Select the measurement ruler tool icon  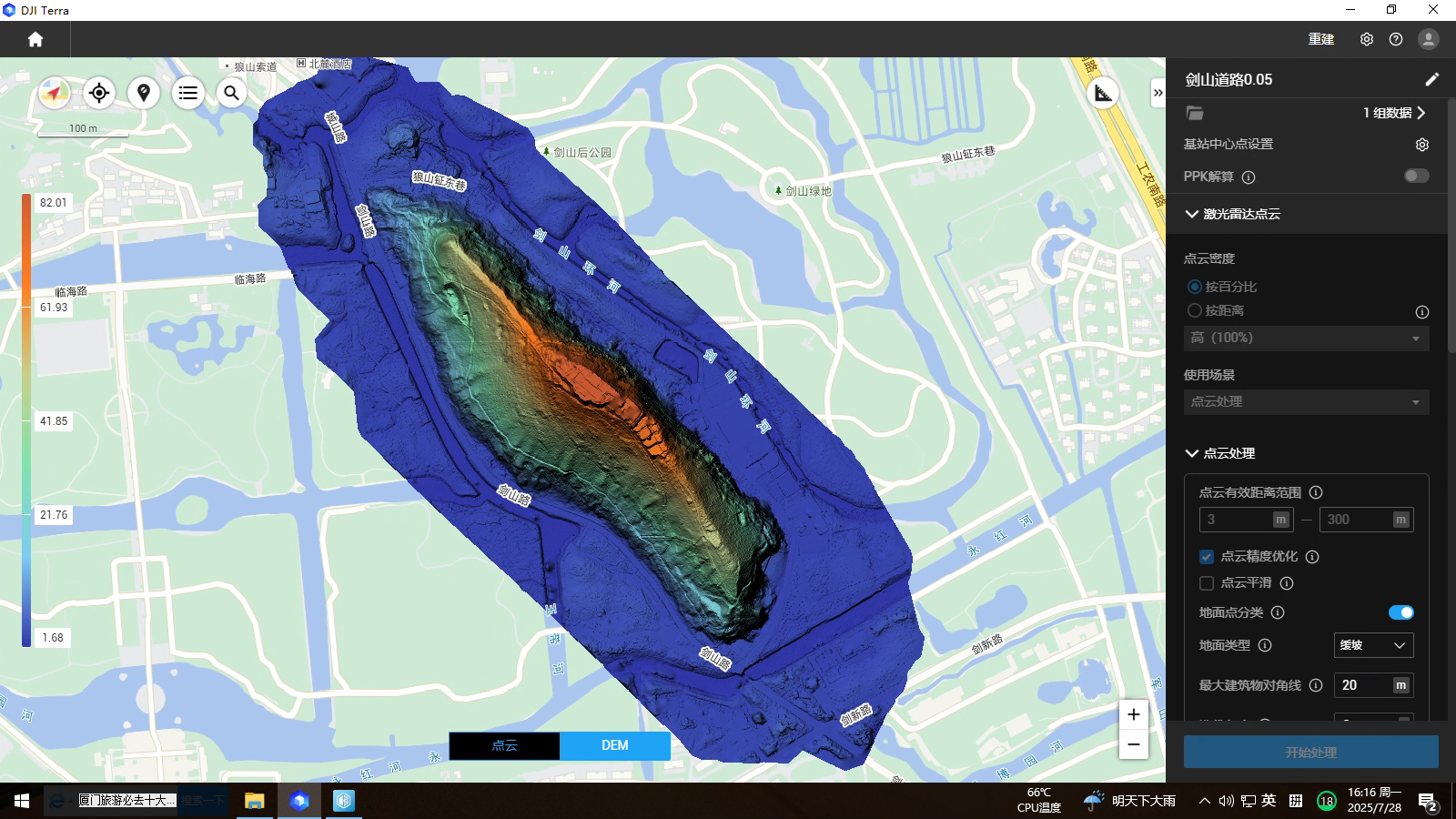1103,93
